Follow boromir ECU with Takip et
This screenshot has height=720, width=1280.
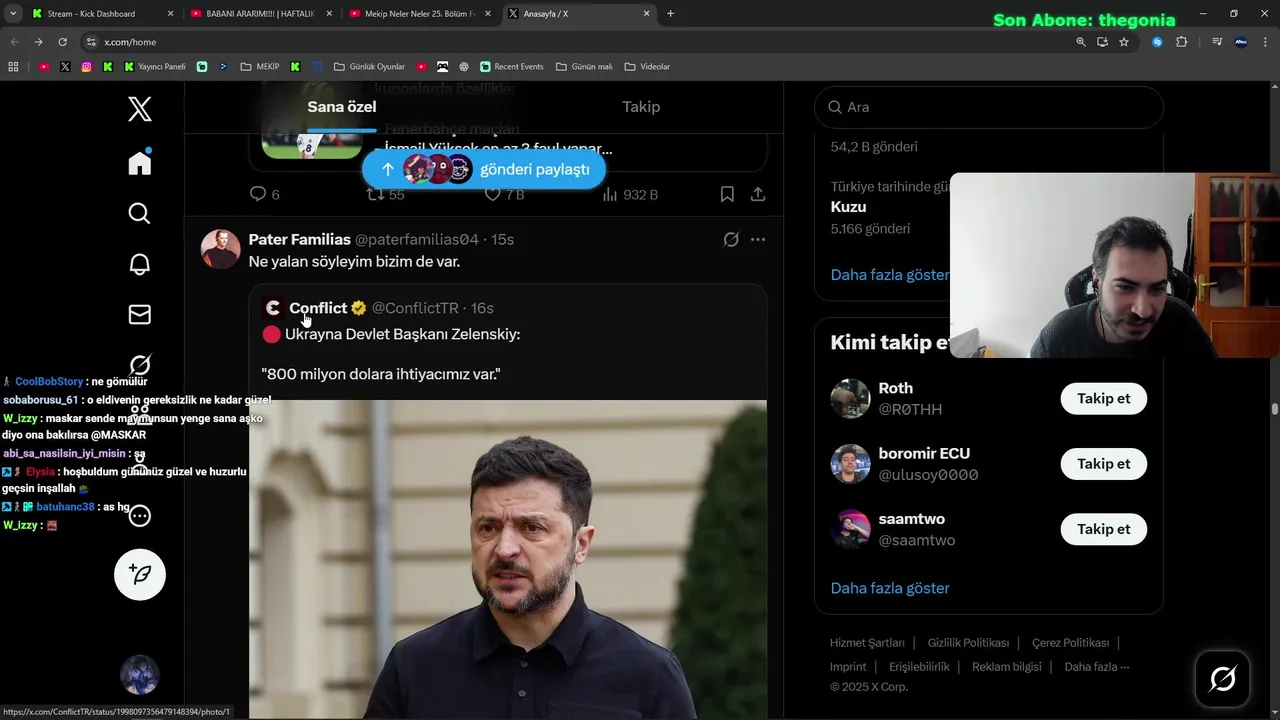tap(1103, 464)
